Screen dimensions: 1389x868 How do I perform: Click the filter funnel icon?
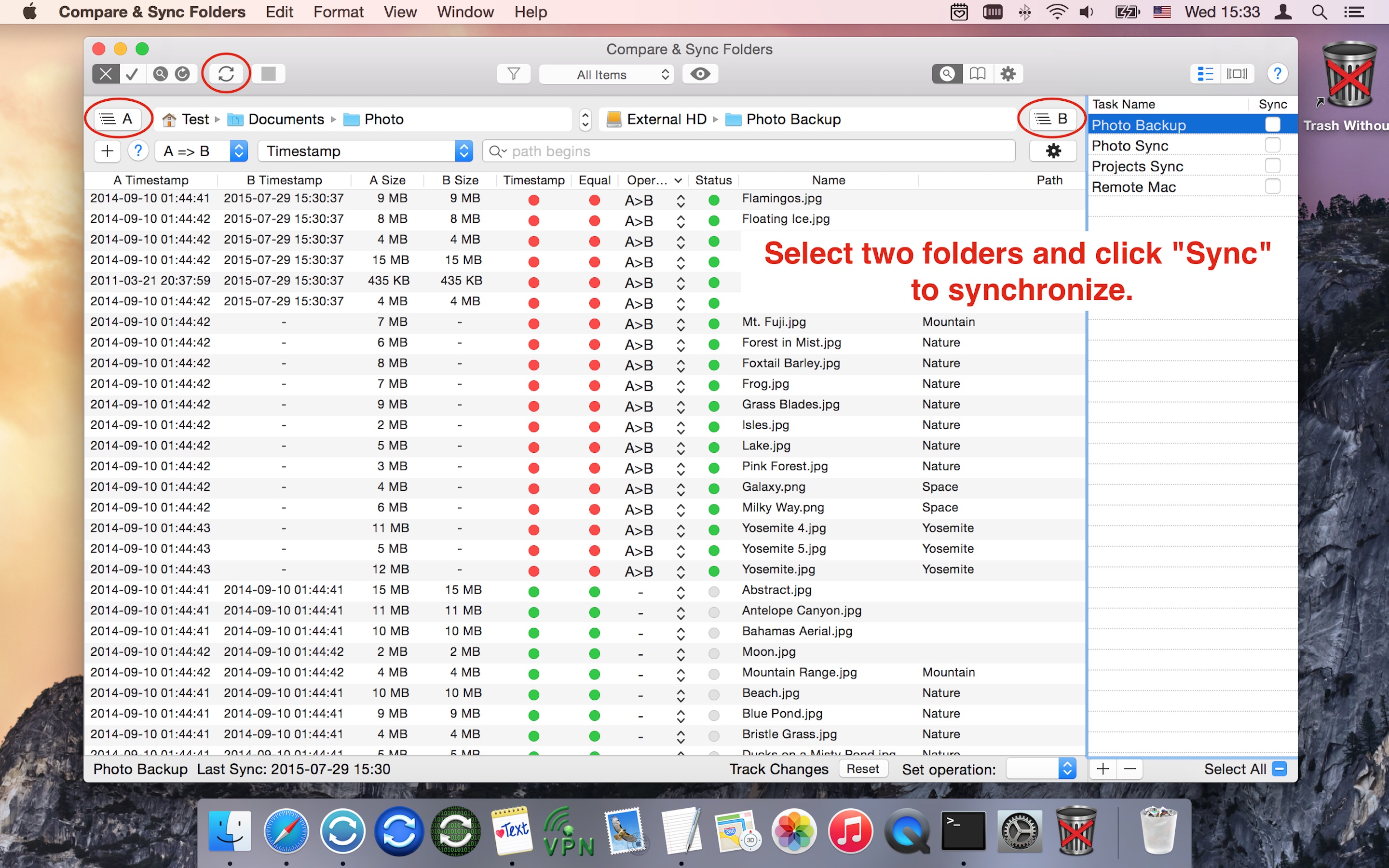click(x=513, y=73)
